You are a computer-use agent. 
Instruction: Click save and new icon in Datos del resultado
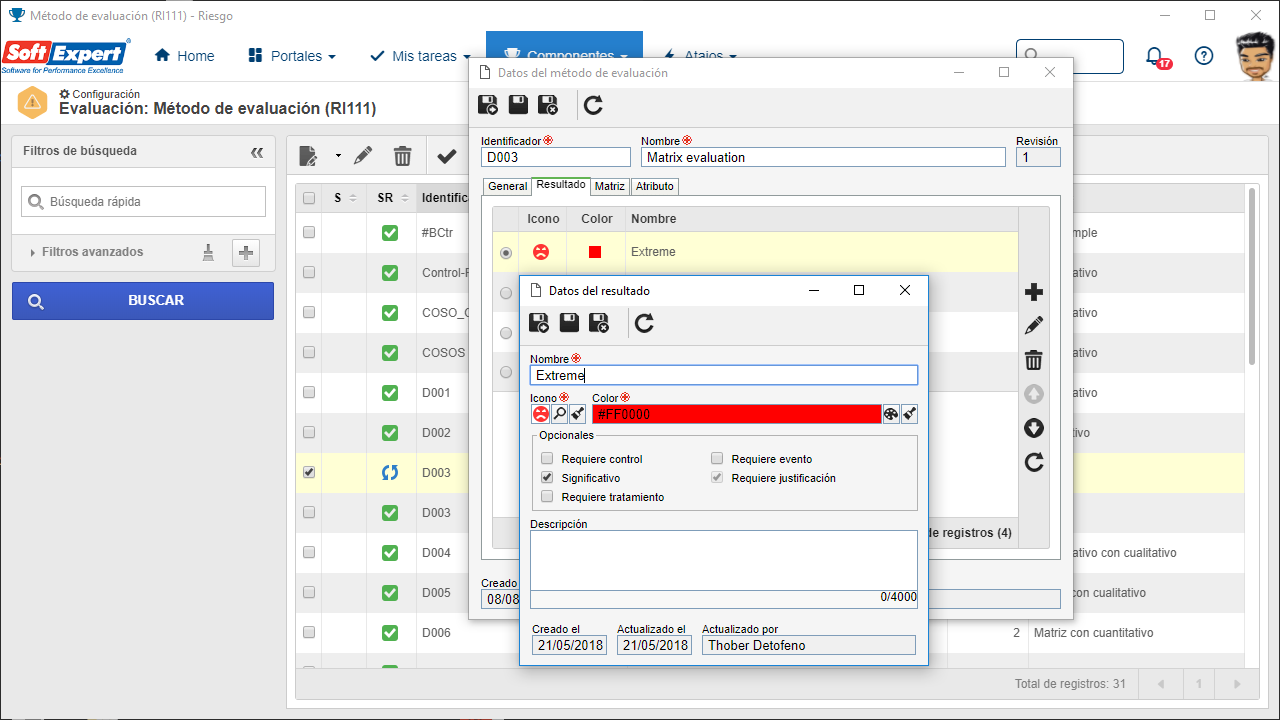point(539,322)
